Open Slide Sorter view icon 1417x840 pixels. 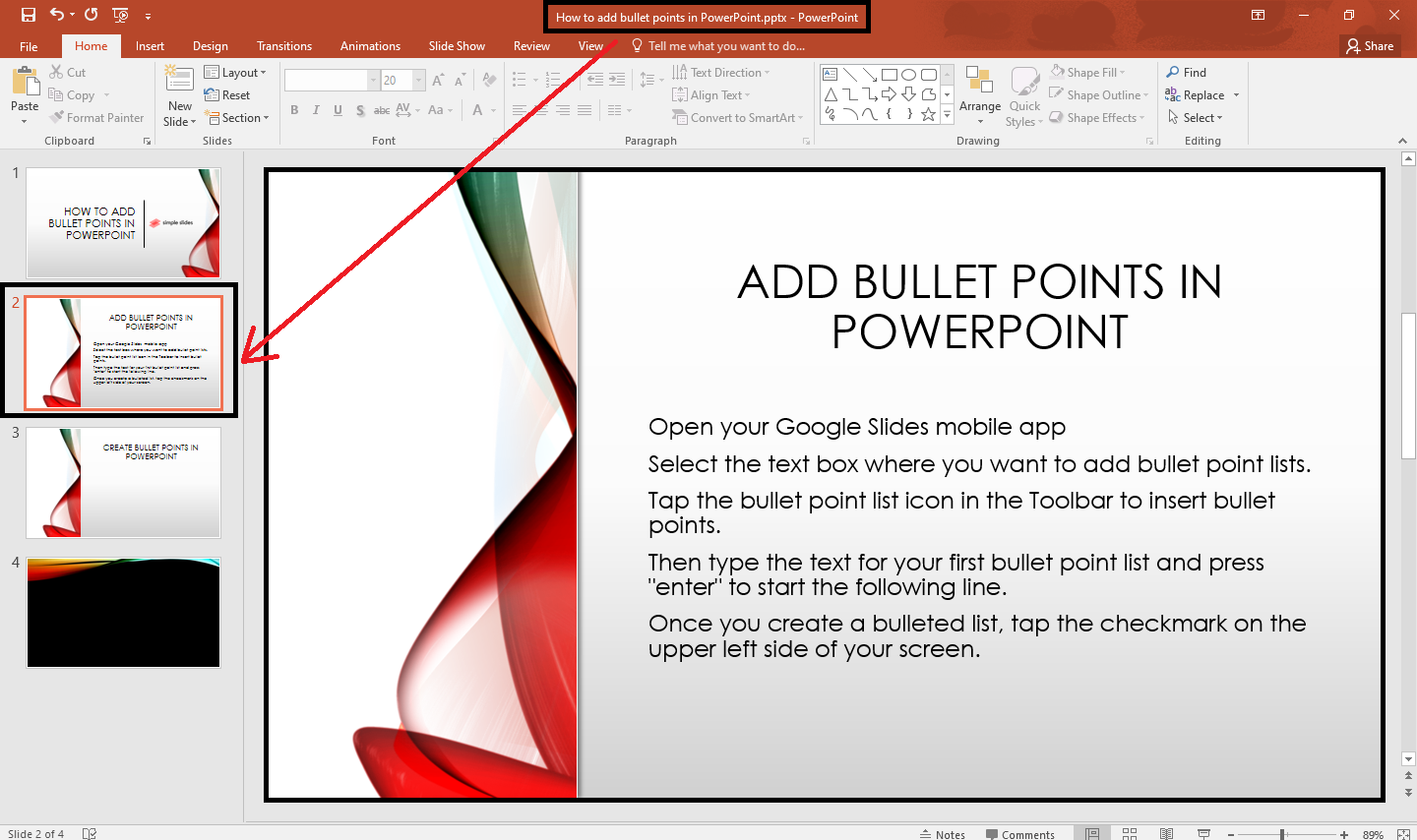1130,833
